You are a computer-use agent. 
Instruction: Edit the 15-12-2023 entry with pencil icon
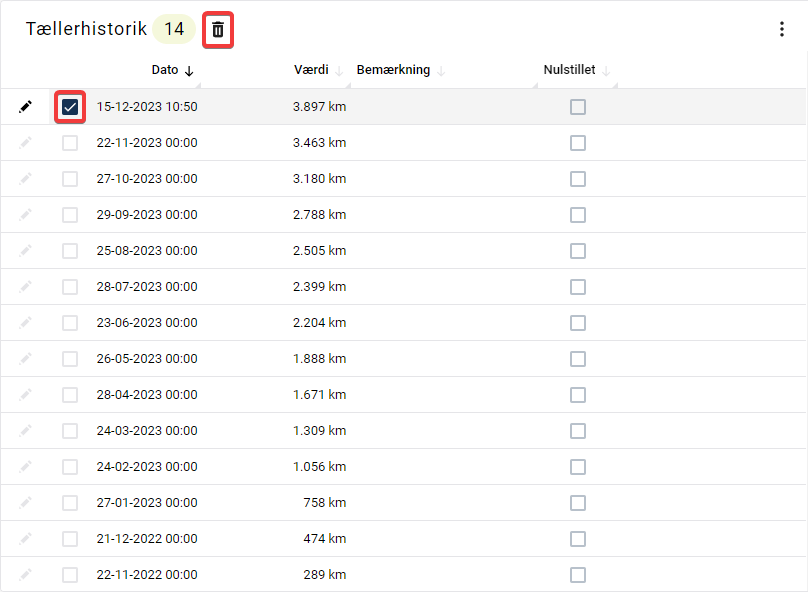point(25,107)
